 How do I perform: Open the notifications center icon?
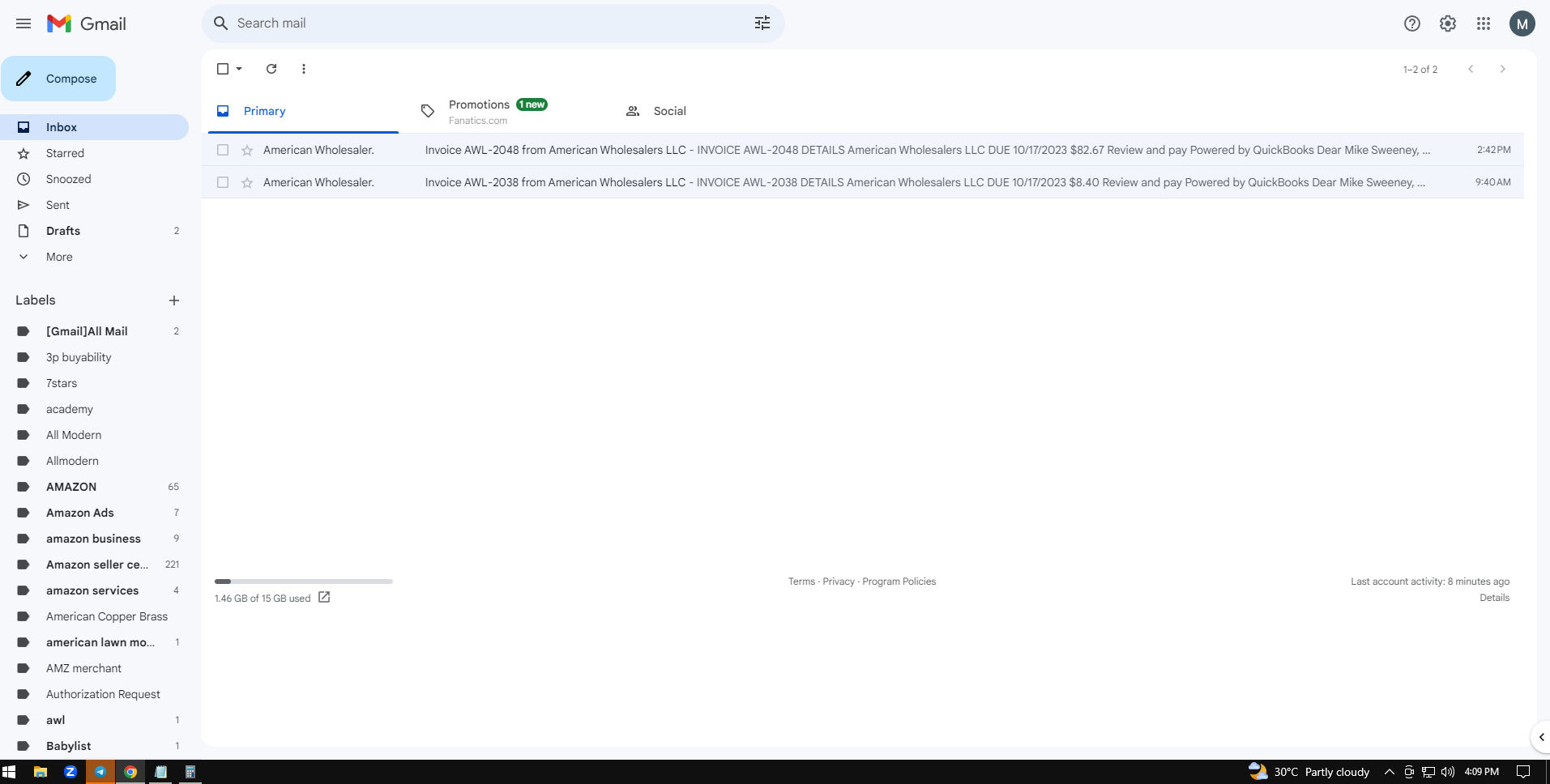pos(1523,772)
